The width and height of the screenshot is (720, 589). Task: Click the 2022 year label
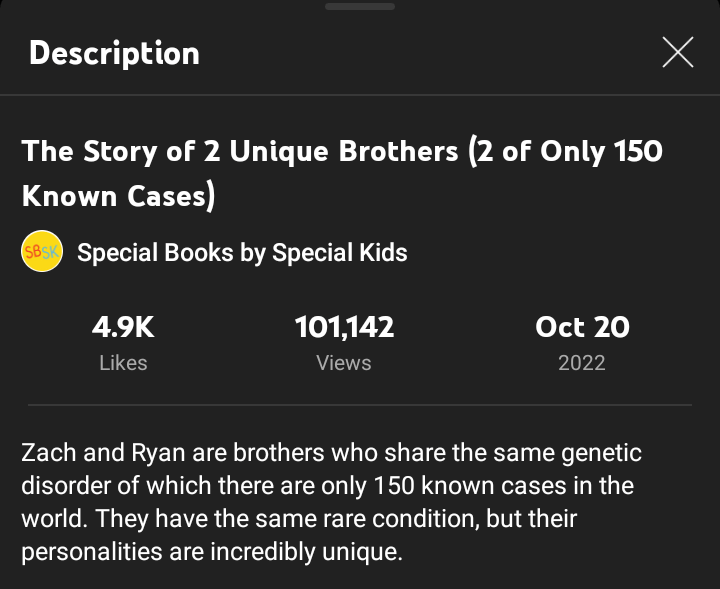coord(582,363)
